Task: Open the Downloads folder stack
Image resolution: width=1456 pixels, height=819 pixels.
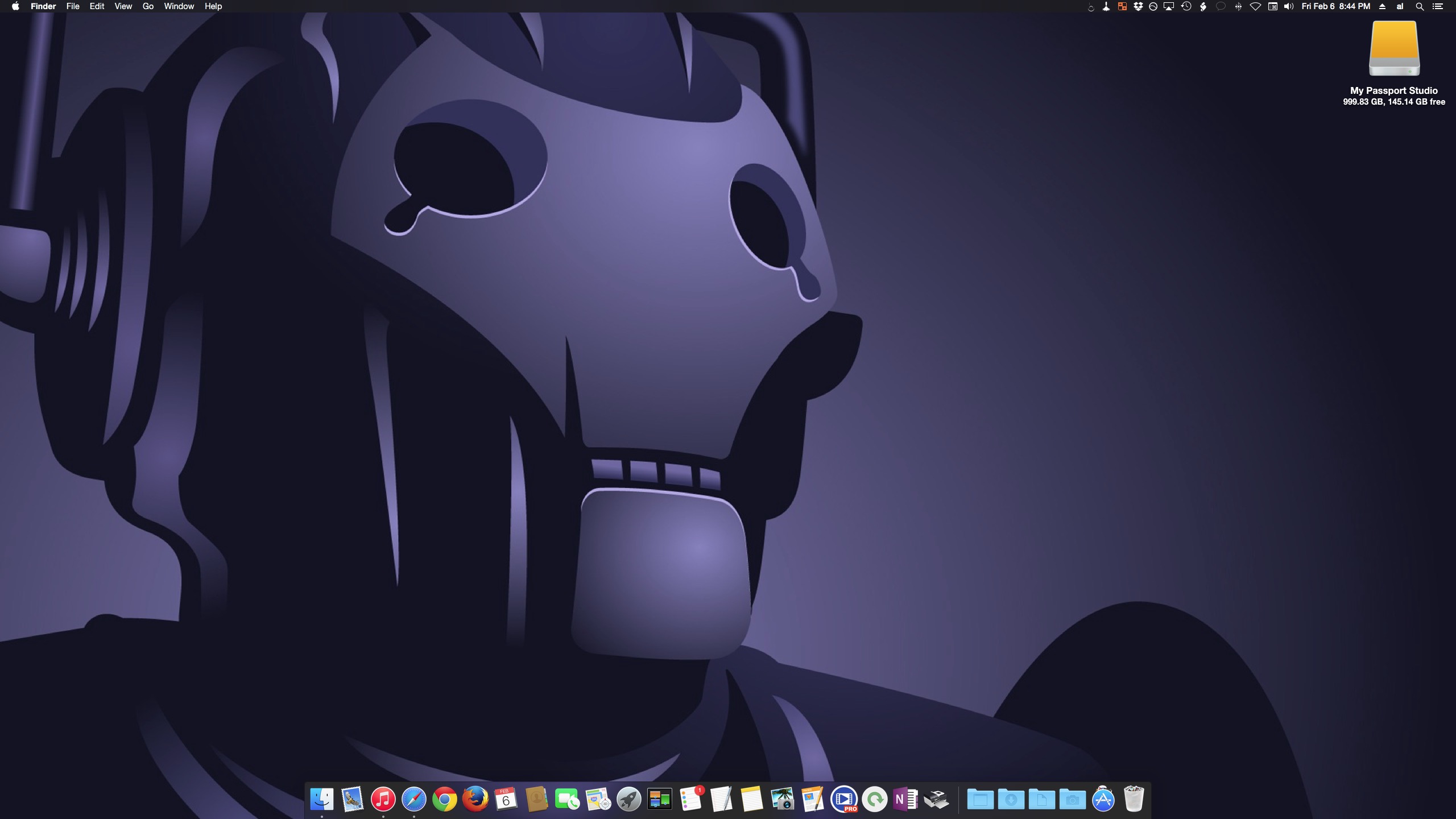Action: 1011,799
